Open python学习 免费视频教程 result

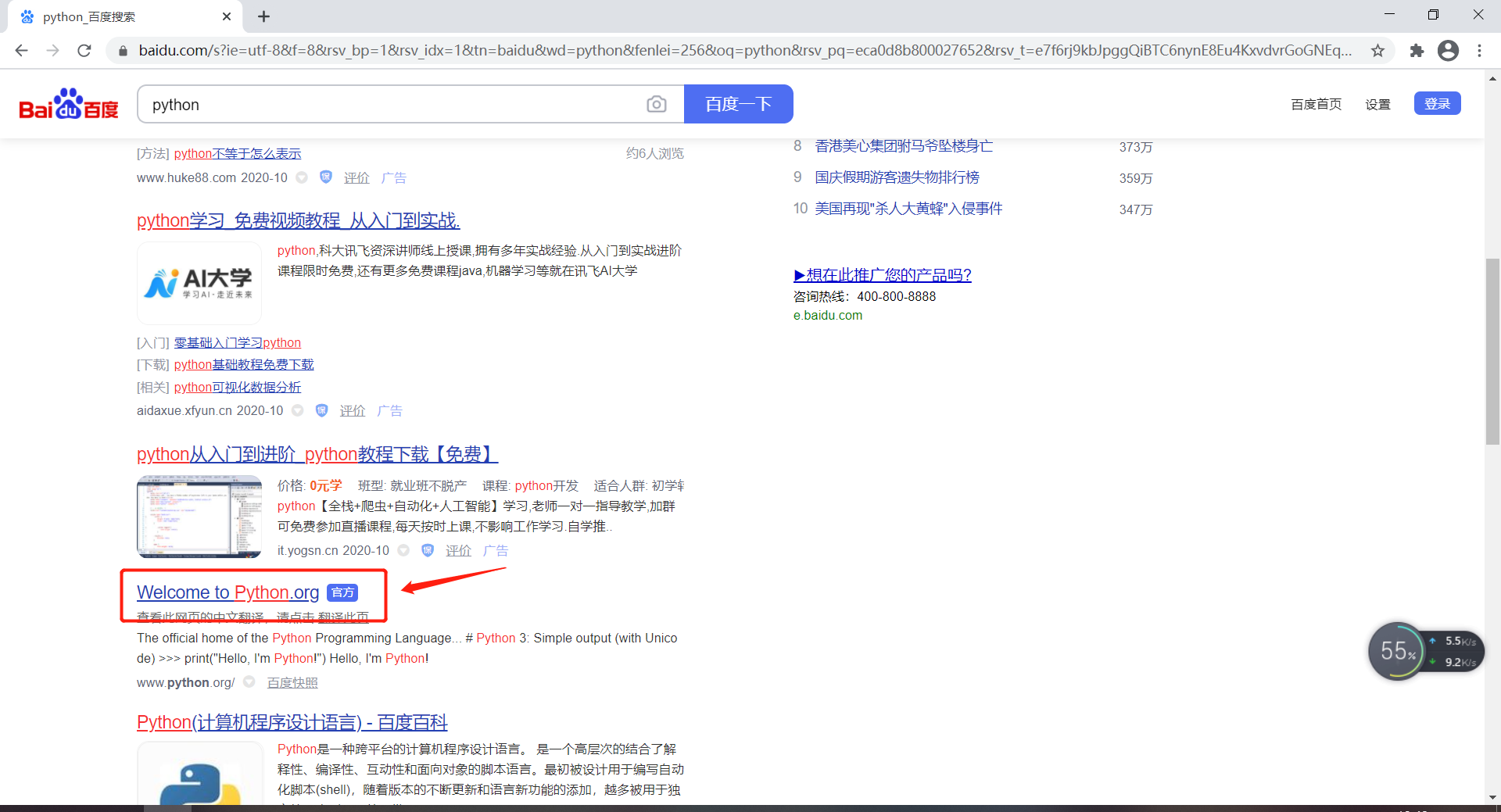[299, 220]
